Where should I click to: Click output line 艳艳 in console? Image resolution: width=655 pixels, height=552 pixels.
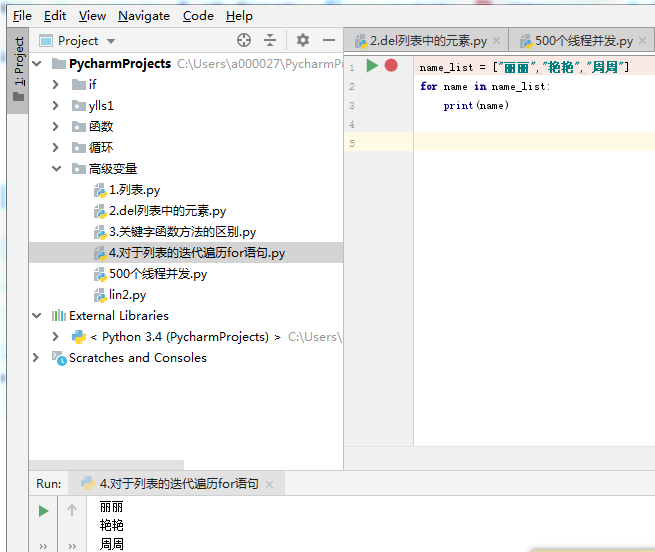click(x=111, y=525)
